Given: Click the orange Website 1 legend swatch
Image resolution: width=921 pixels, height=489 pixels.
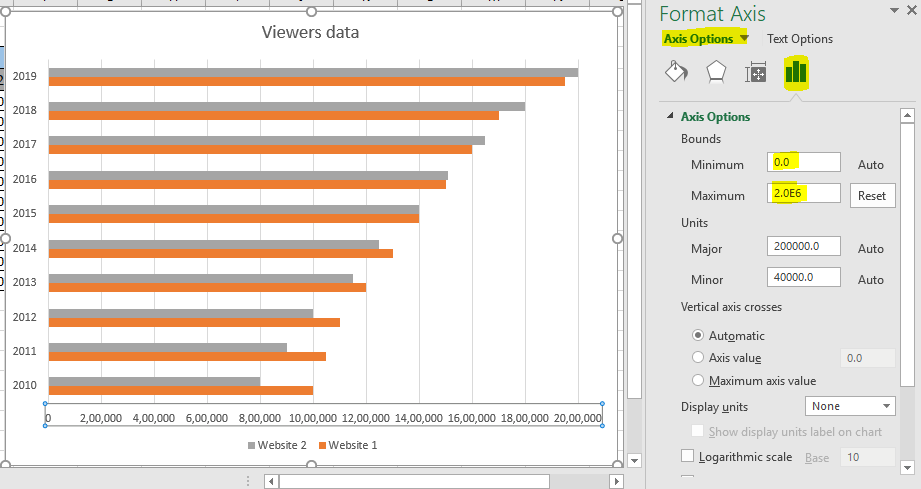Looking at the screenshot, I should 322,445.
